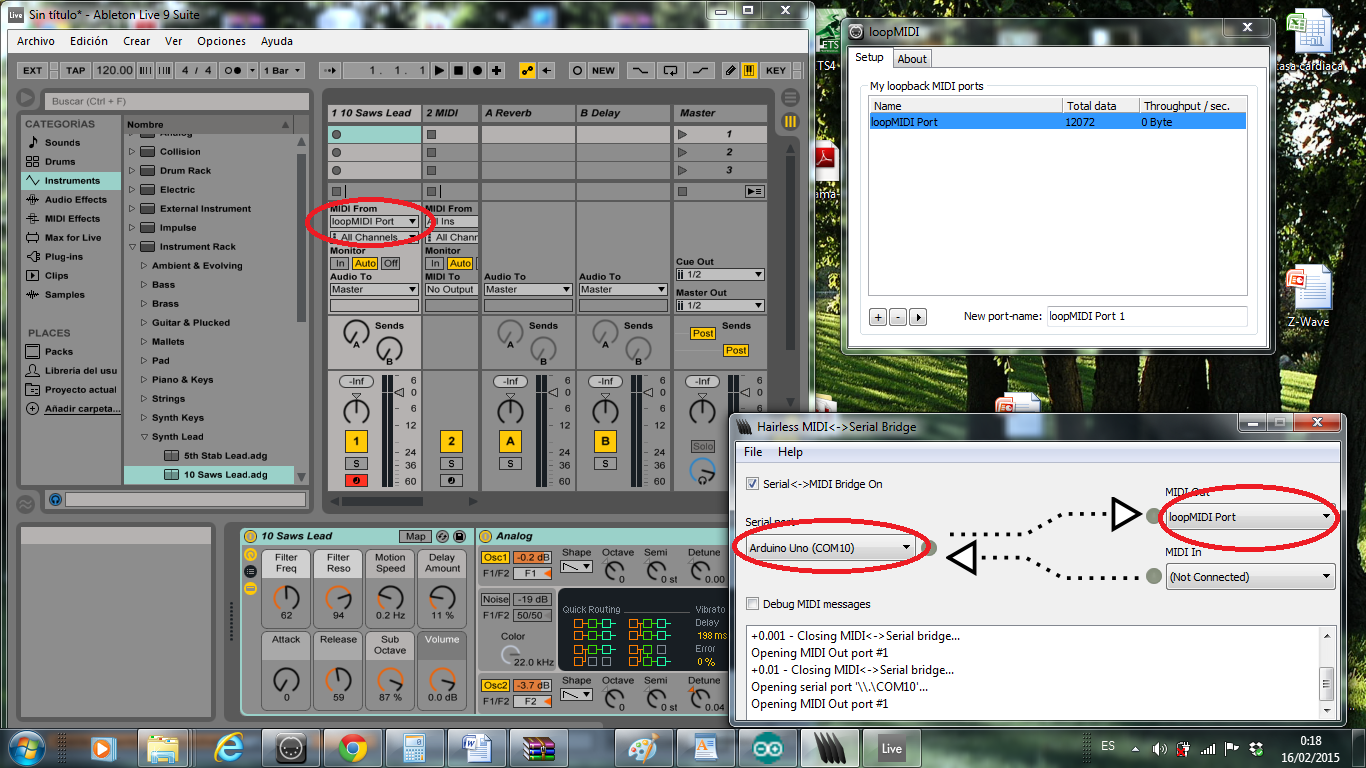
Task: Expand the Drum Rack folder
Action: click(131, 171)
